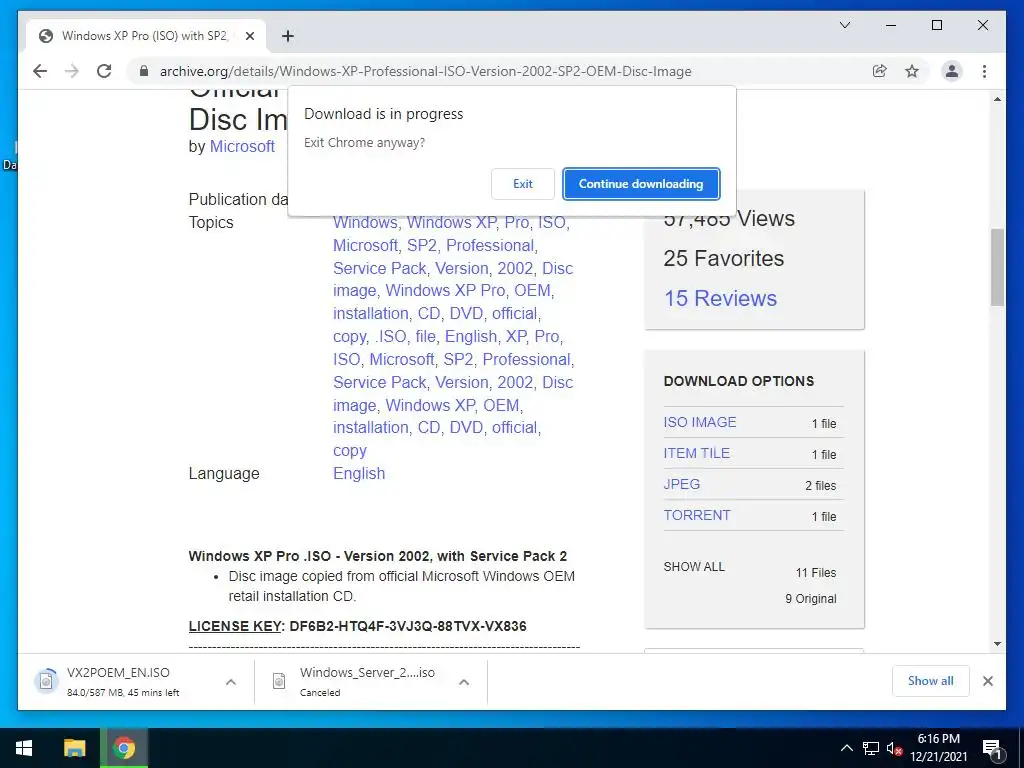Open the taskbar clock and date
Viewport: 1024px width, 768px height.
pyautogui.click(x=938, y=748)
